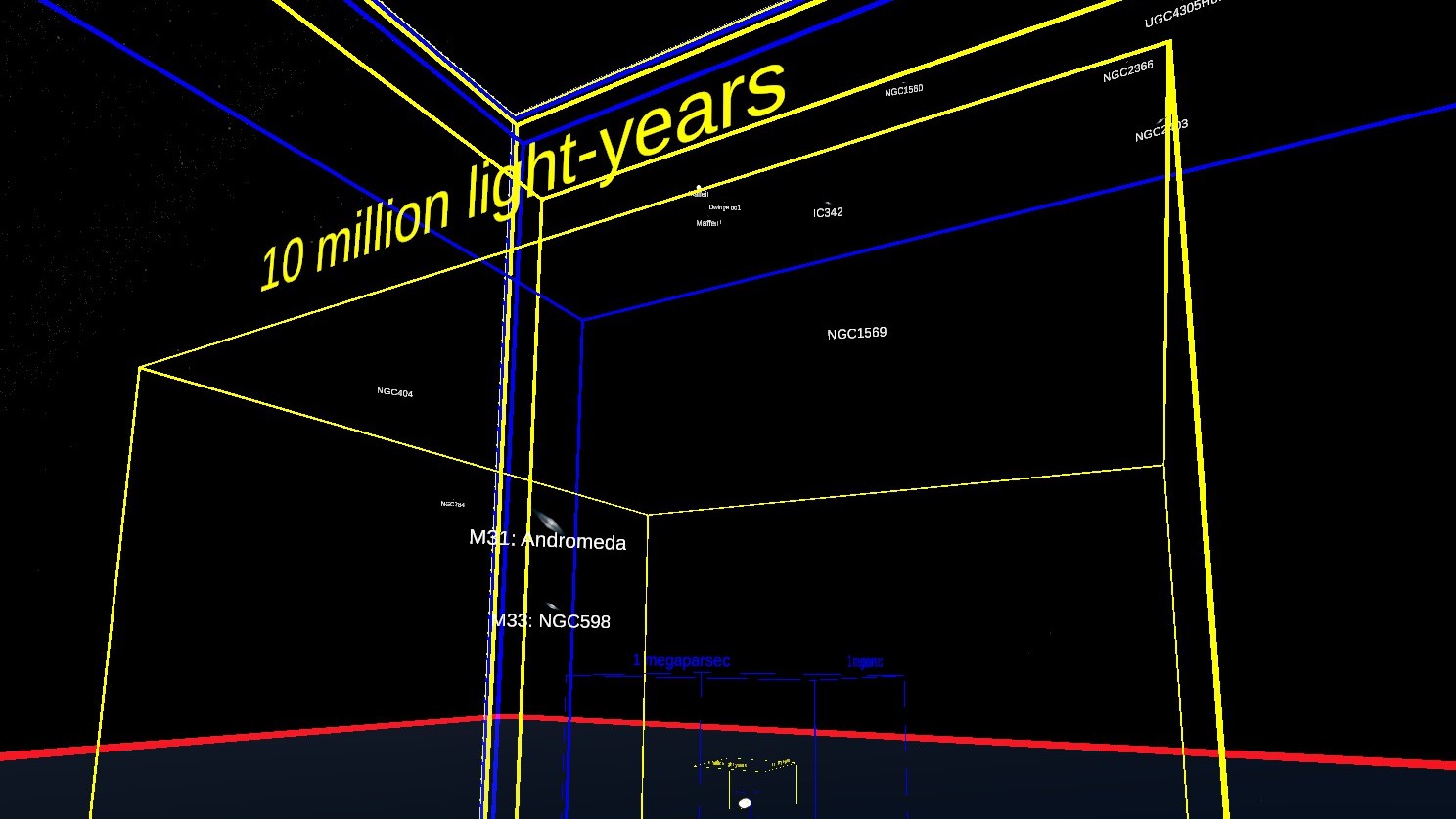Click the small yellow star cluster box
1456x819 pixels.
[744, 764]
